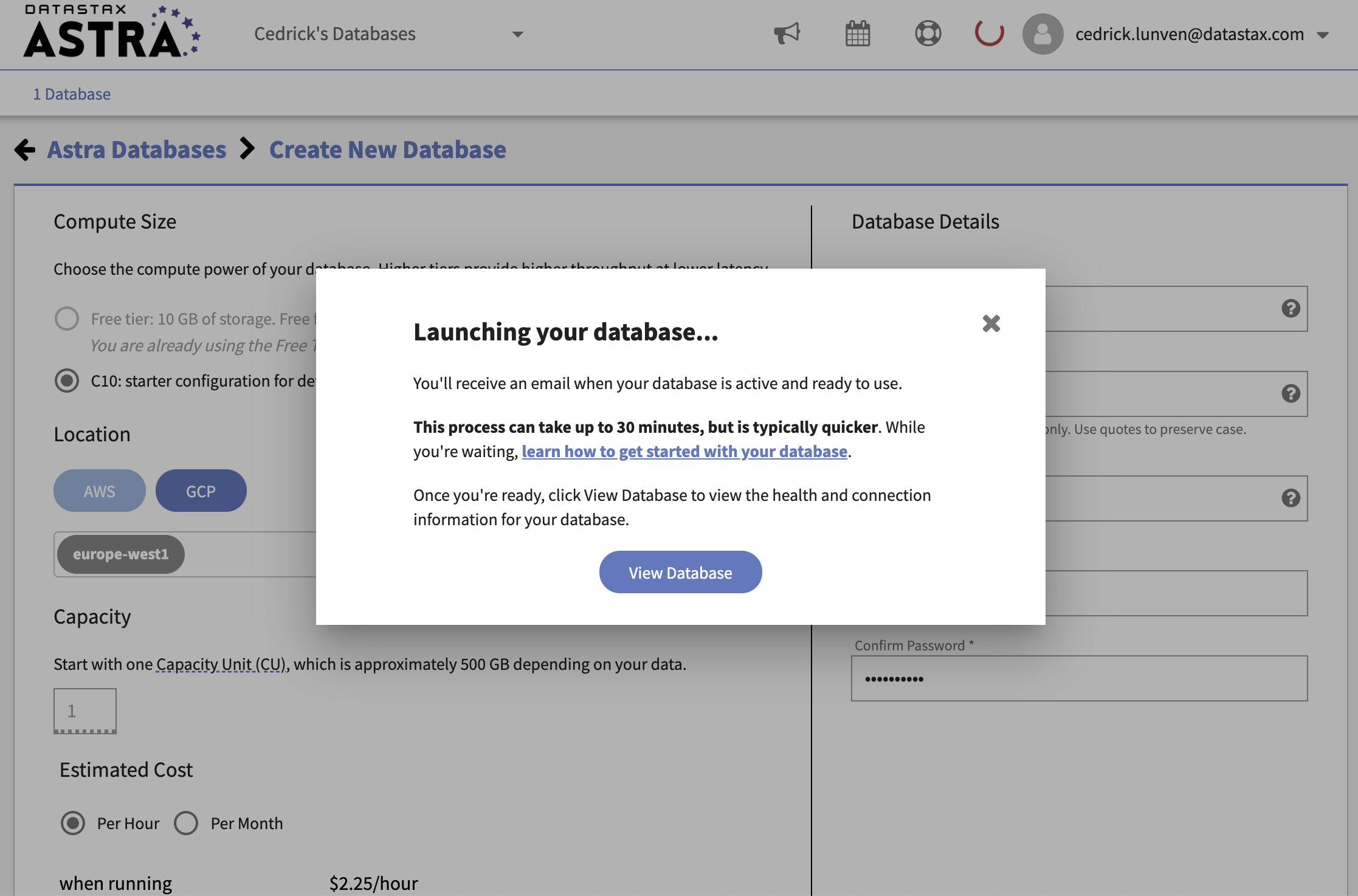Click the megaphone announcements icon
The image size is (1358, 896).
(x=787, y=33)
